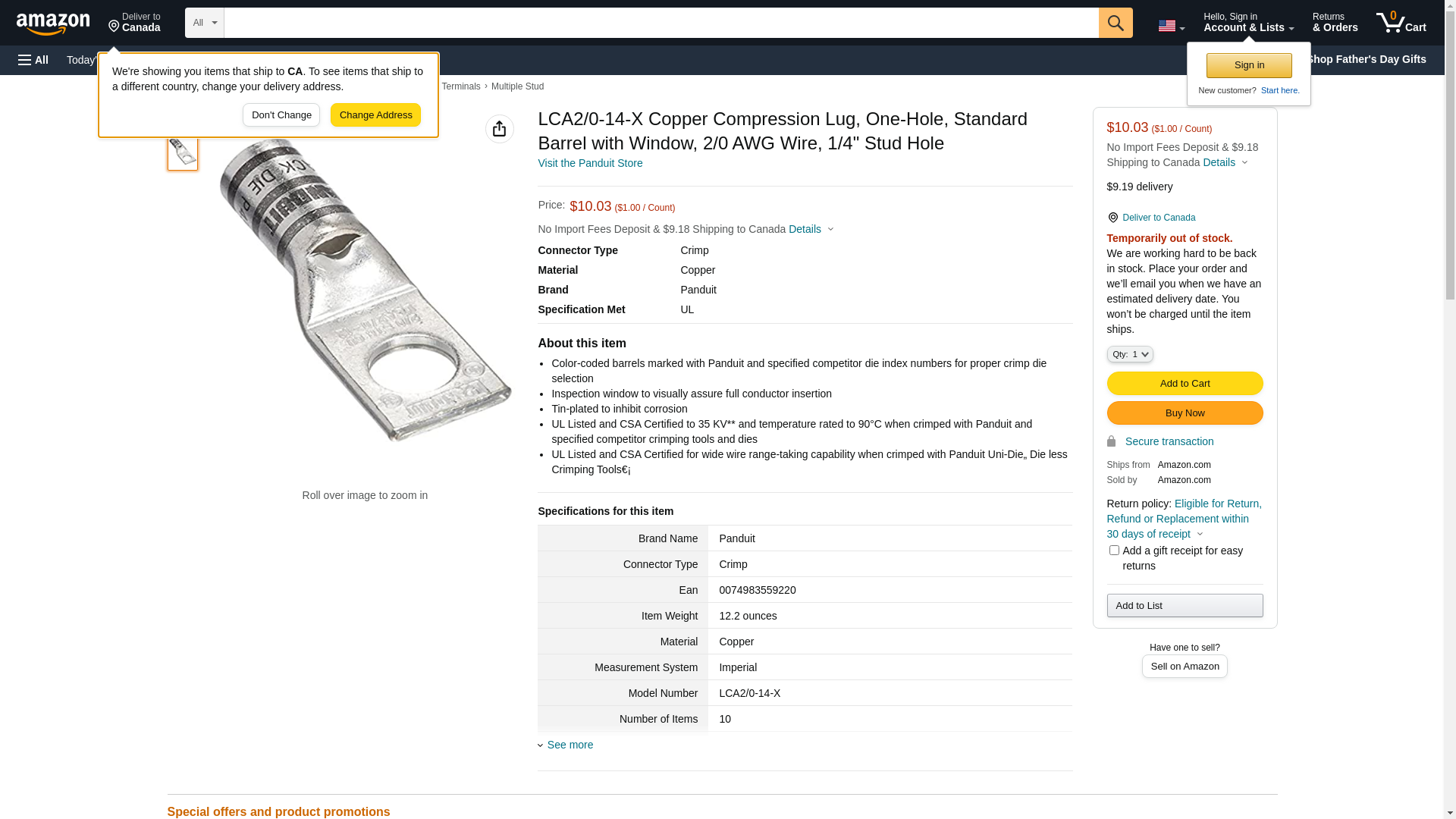This screenshot has width=1456, height=819.
Task: Expand See more specifications
Action: click(x=570, y=745)
